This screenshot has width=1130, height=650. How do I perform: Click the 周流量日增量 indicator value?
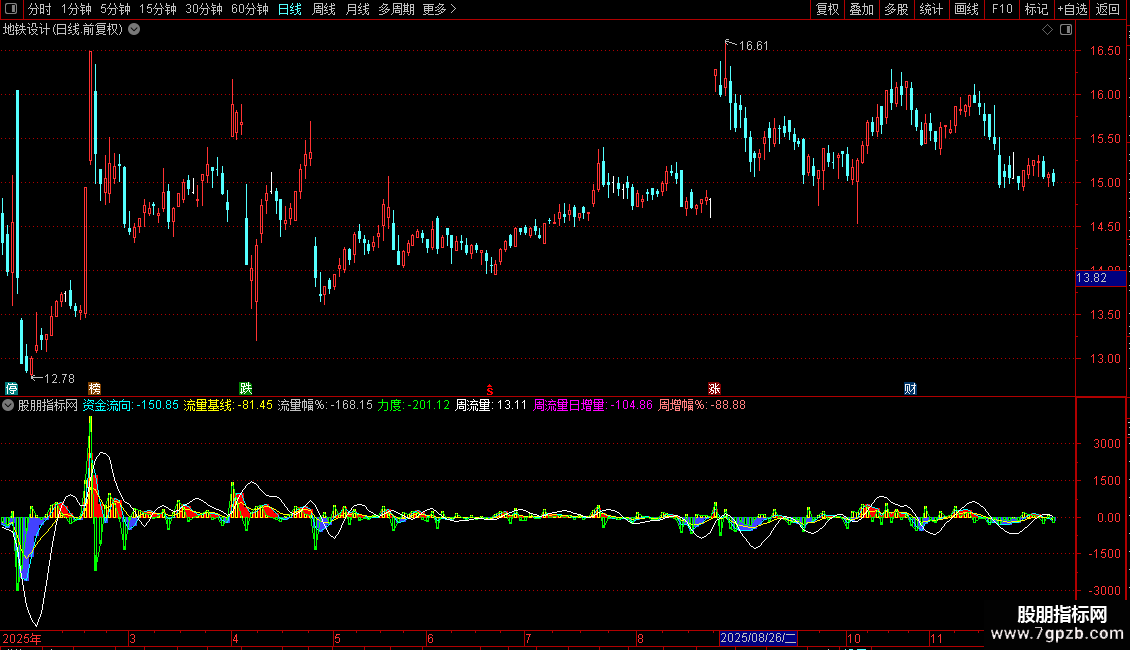592,405
